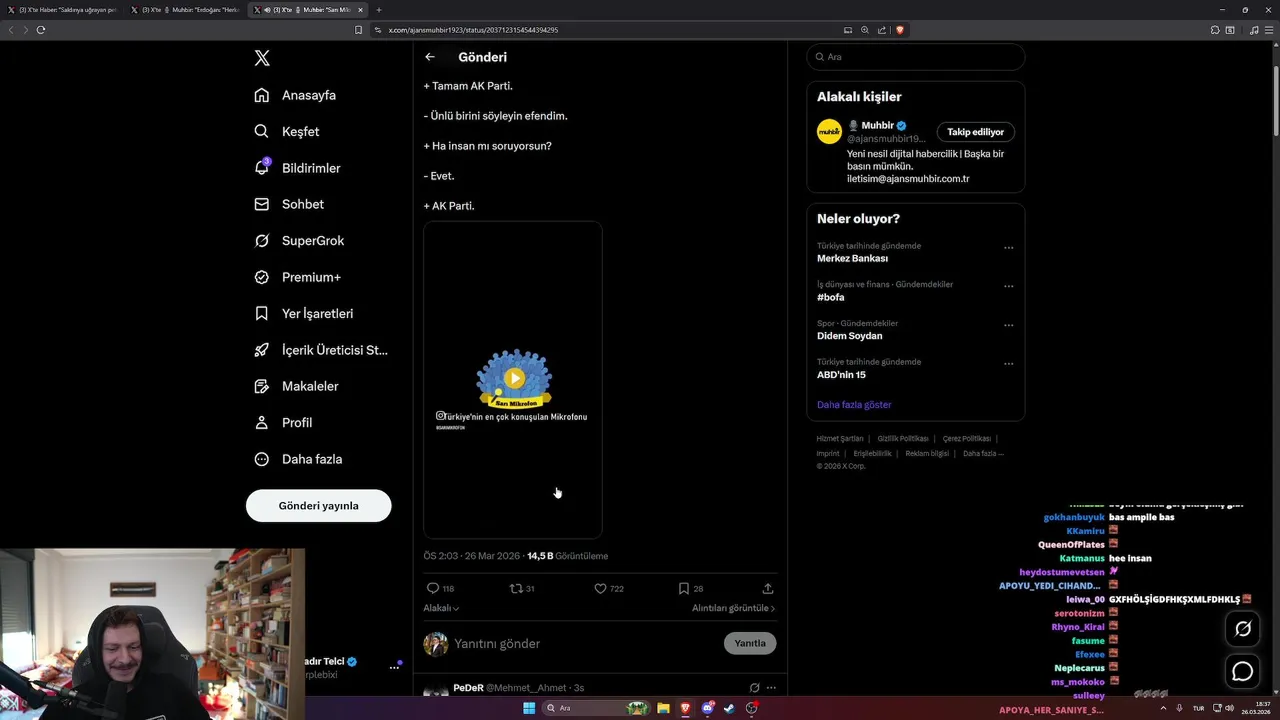
Task: Play the Sarı Mikrofon video
Action: tap(514, 378)
